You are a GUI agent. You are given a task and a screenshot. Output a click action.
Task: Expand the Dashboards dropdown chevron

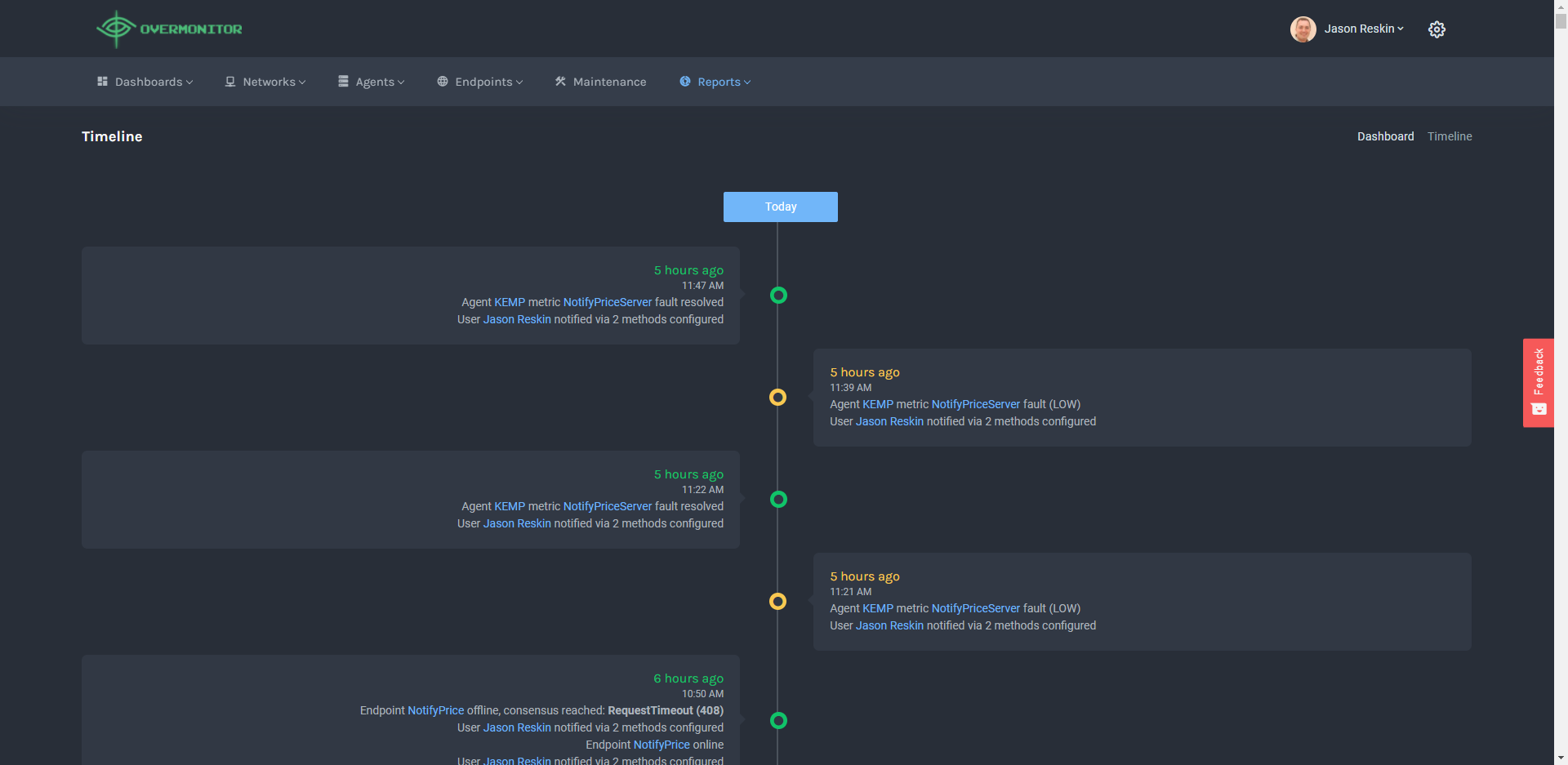(x=189, y=82)
